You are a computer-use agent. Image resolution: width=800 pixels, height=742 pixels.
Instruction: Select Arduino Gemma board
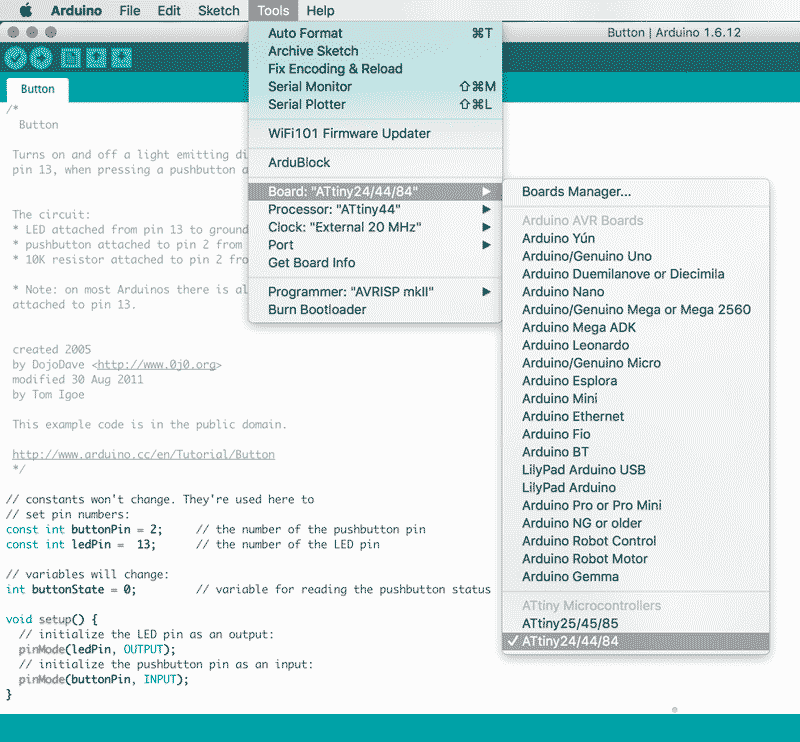point(636,577)
